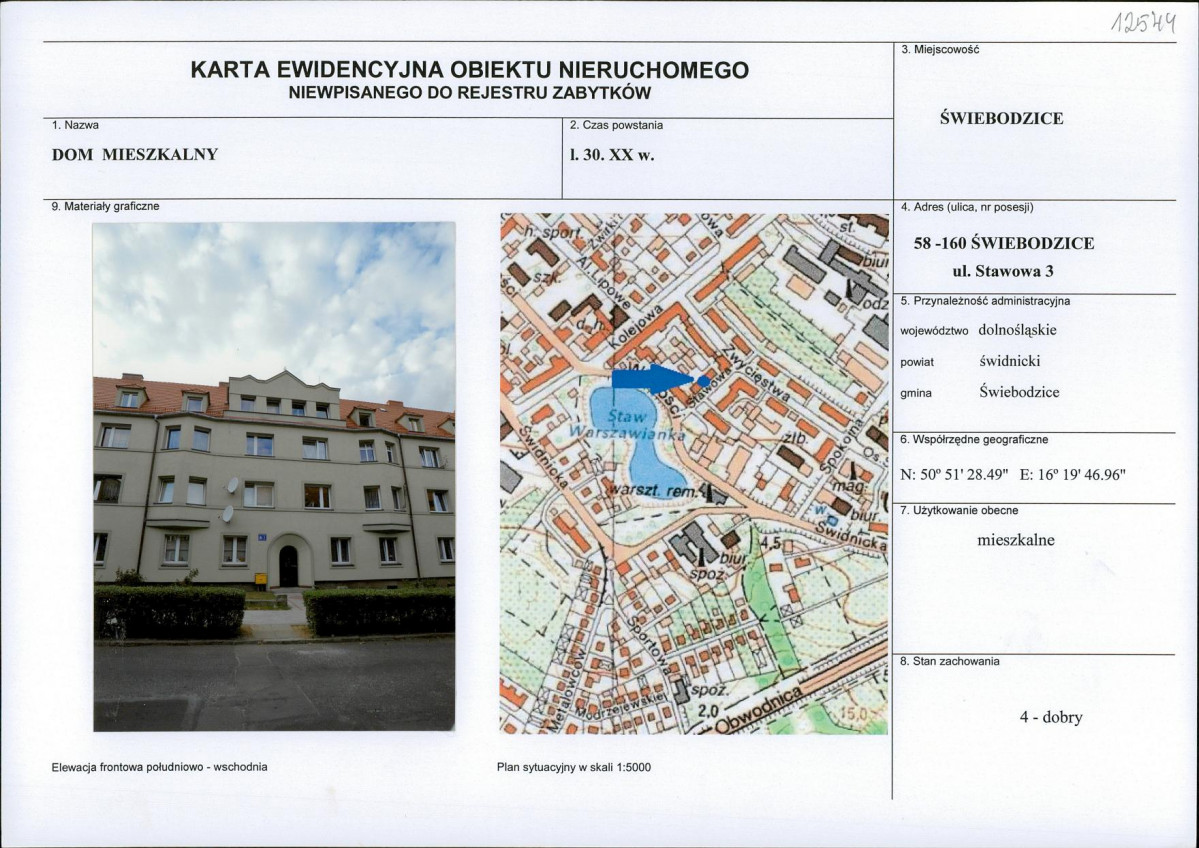Click the address line 58 -160 ŚWIEBODZICE
Screen dimensions: 1199x848
(1004, 243)
